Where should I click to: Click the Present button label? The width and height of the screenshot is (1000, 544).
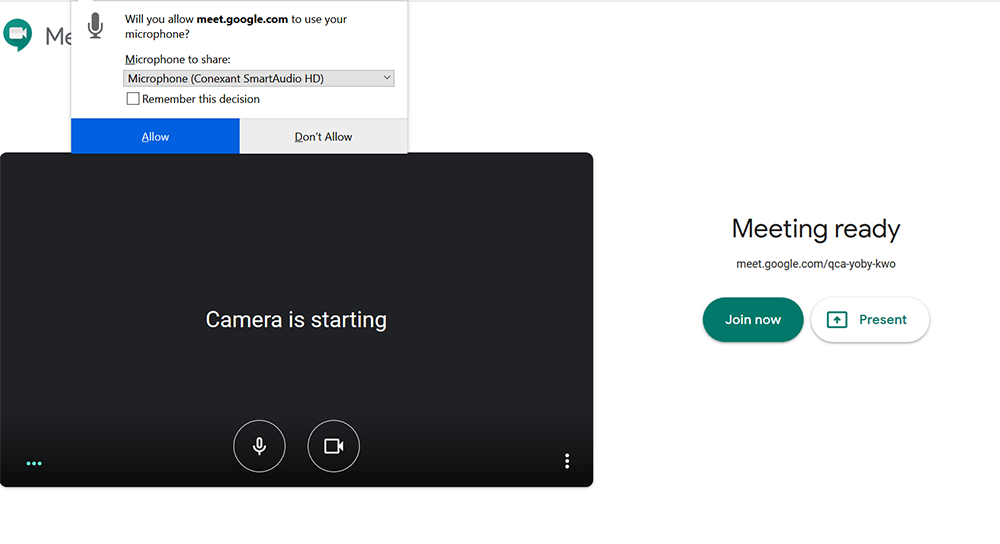tap(883, 320)
